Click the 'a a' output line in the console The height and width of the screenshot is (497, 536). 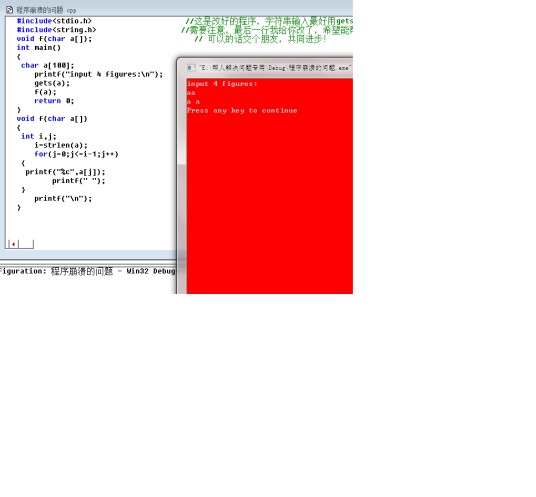[193, 102]
